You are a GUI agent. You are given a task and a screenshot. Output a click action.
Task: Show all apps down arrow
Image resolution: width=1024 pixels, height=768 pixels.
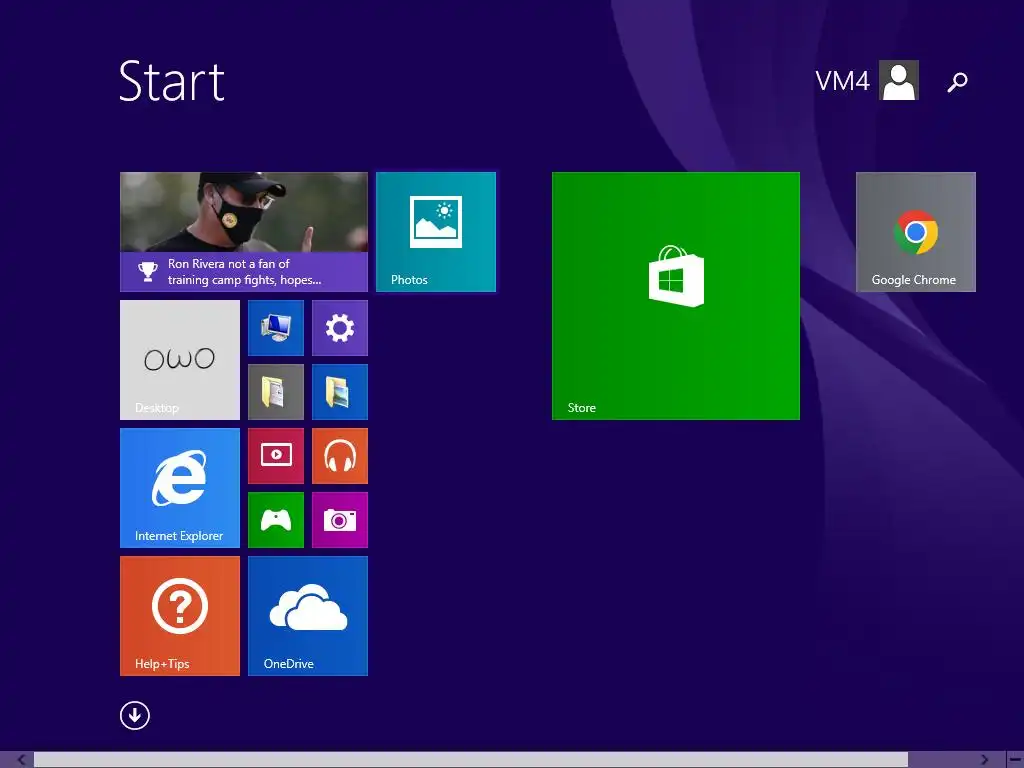pyautogui.click(x=135, y=715)
